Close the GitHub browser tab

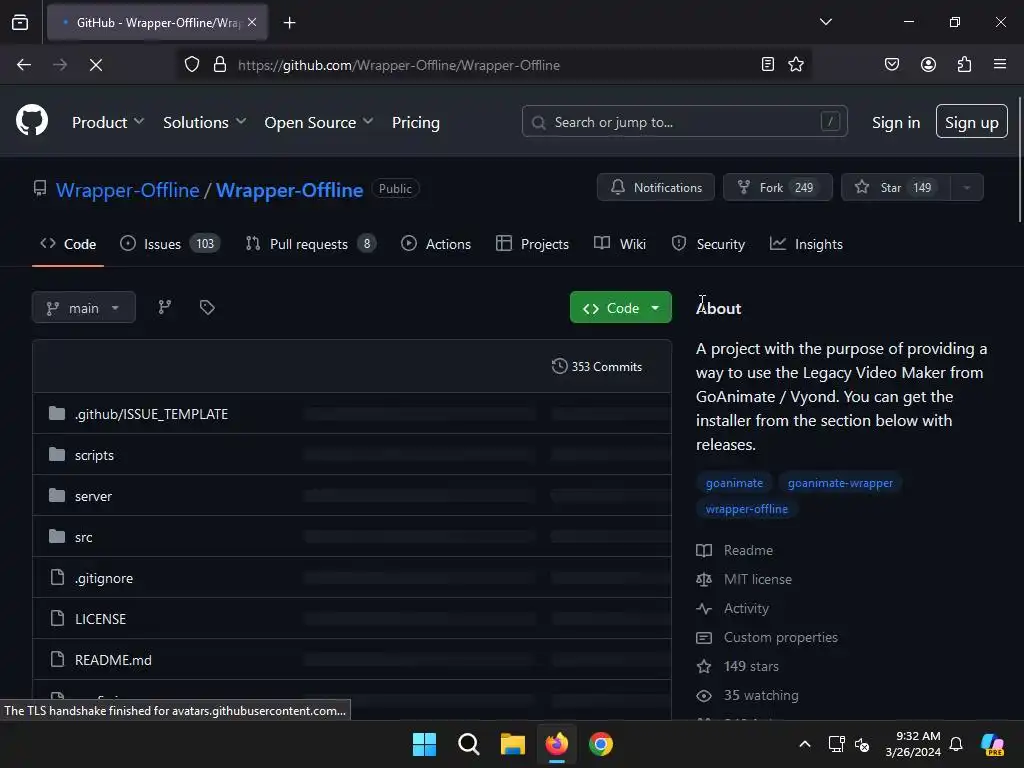coord(252,22)
